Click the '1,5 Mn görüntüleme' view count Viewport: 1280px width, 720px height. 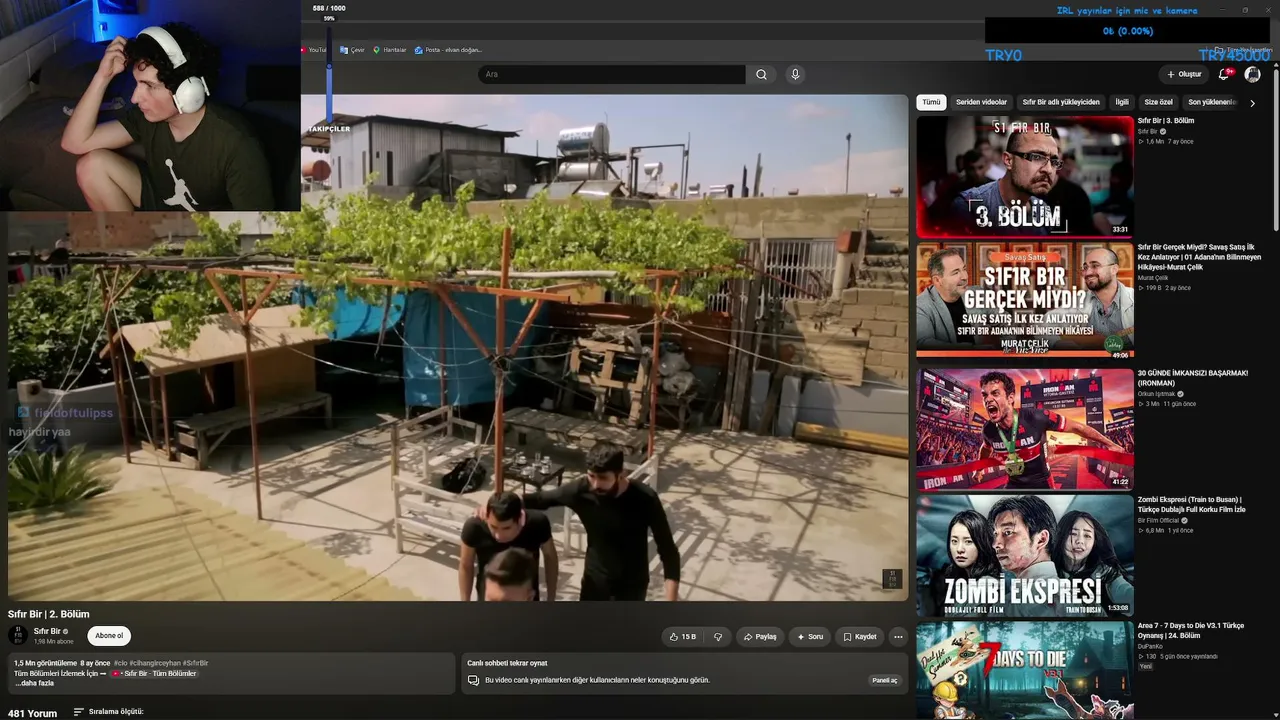click(x=45, y=663)
